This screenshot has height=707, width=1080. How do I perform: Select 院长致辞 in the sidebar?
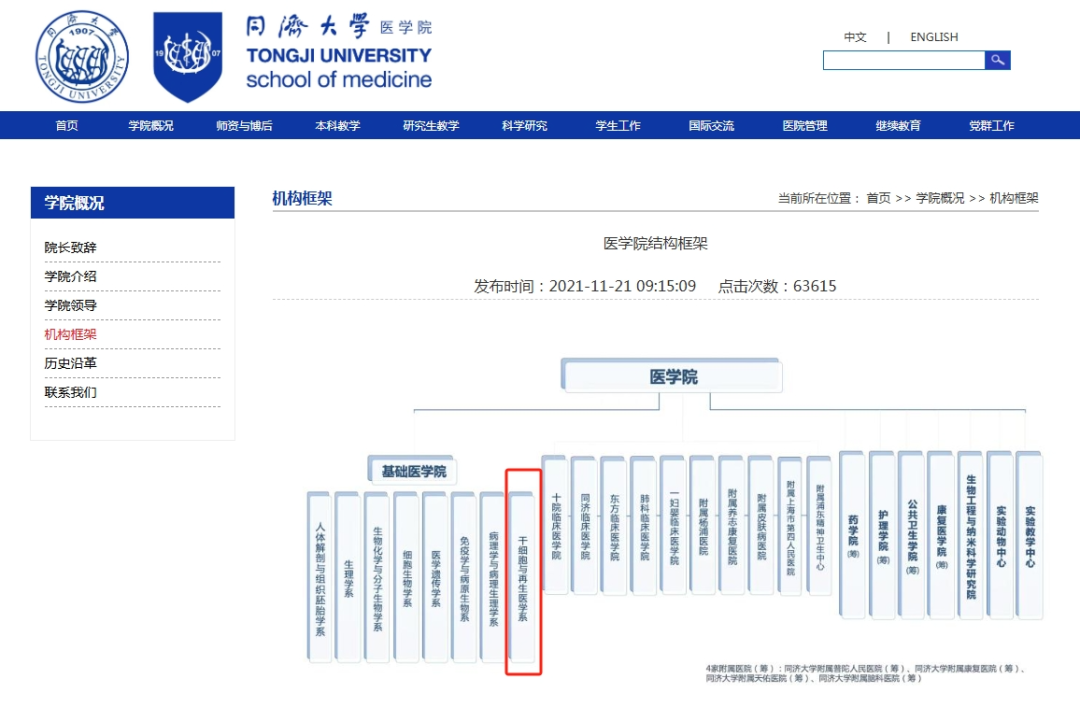click(71, 248)
